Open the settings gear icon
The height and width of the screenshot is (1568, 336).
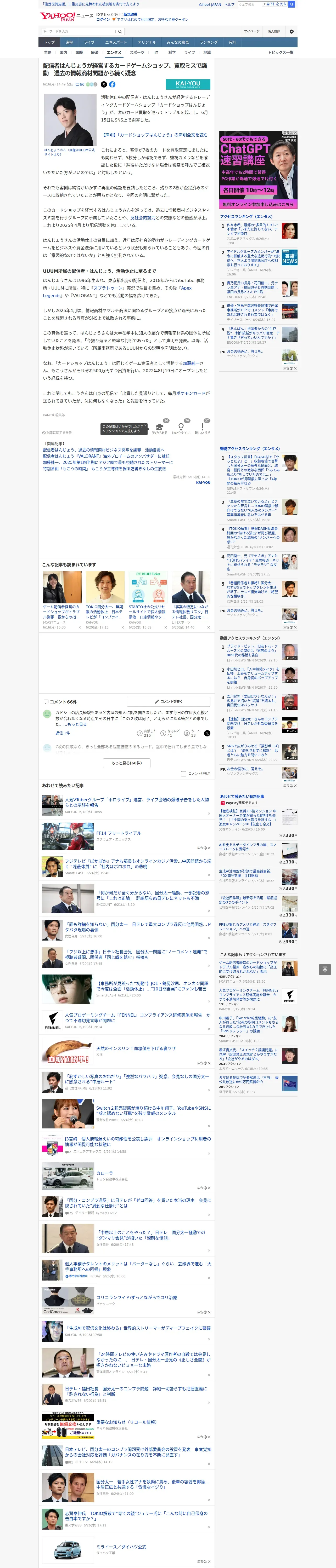[292, 32]
